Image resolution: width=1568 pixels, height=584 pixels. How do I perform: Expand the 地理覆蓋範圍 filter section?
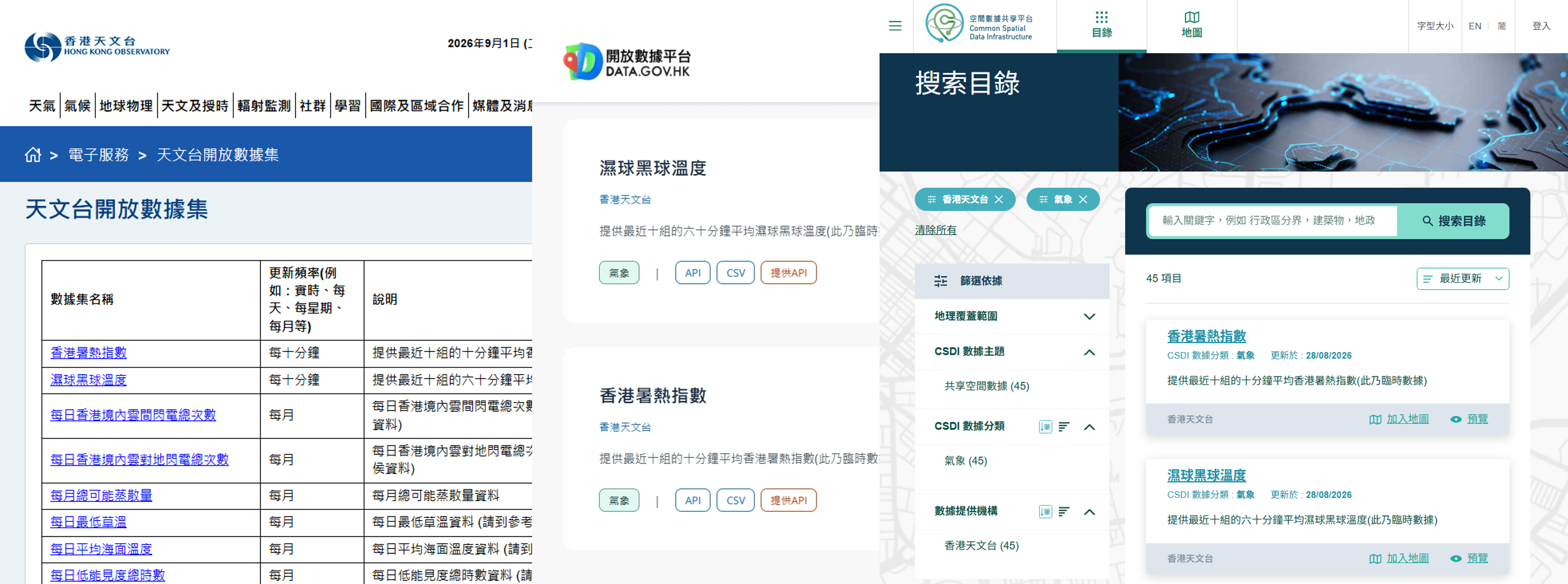coord(1089,316)
